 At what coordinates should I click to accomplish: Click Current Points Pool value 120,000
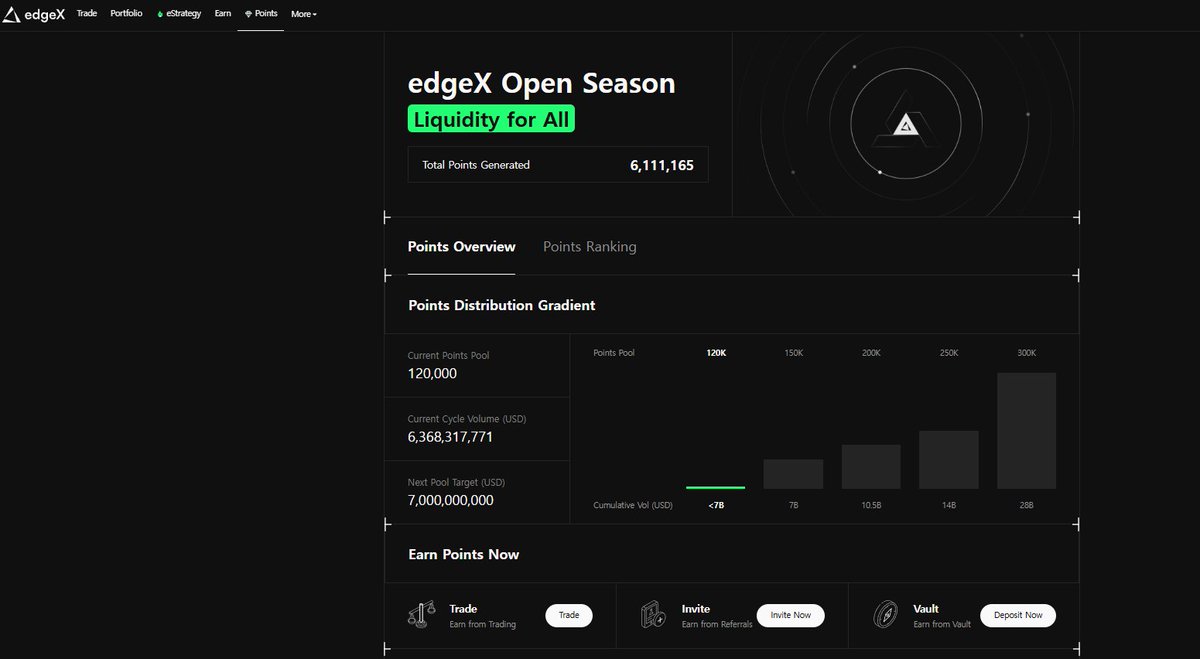[x=432, y=373]
